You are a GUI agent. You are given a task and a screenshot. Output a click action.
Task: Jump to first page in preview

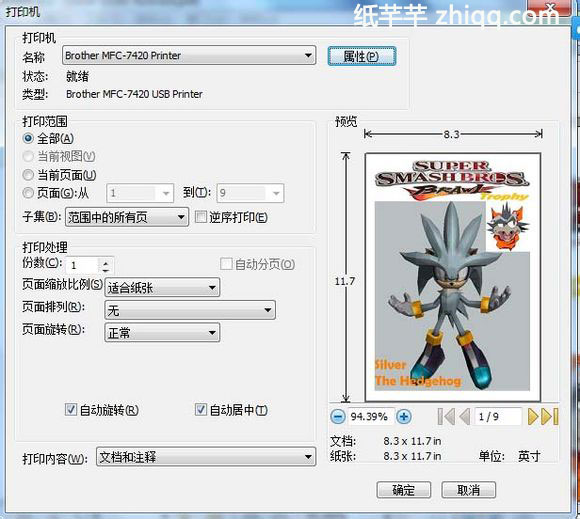point(446,417)
